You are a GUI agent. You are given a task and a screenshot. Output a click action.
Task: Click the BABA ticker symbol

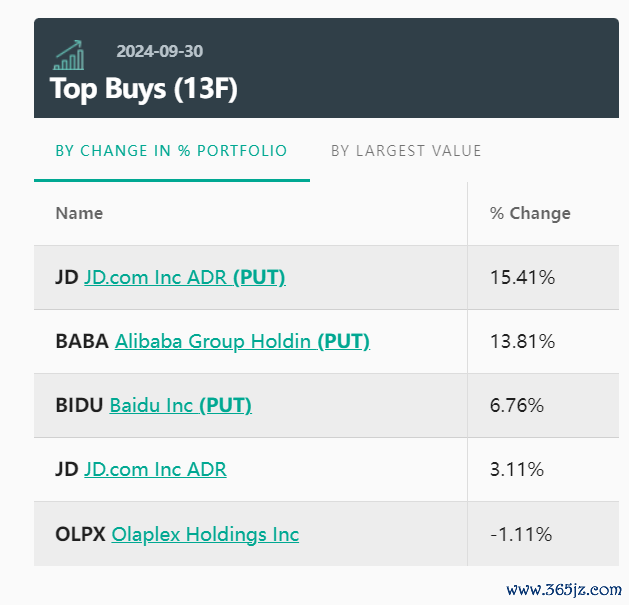[82, 342]
